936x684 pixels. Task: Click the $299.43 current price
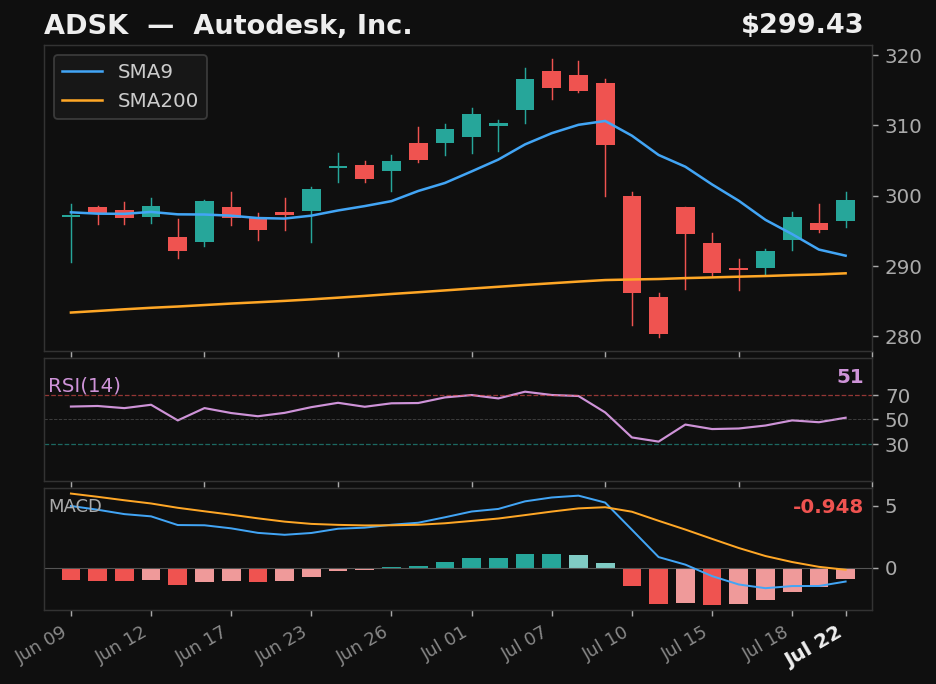tap(802, 25)
